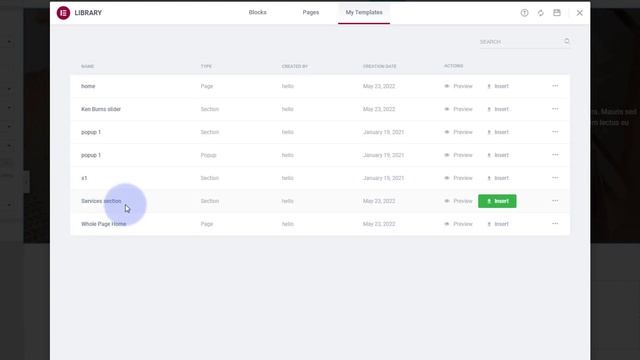Insert the Whole Page Home template
Image resolution: width=640 pixels, height=360 pixels.
click(x=498, y=224)
